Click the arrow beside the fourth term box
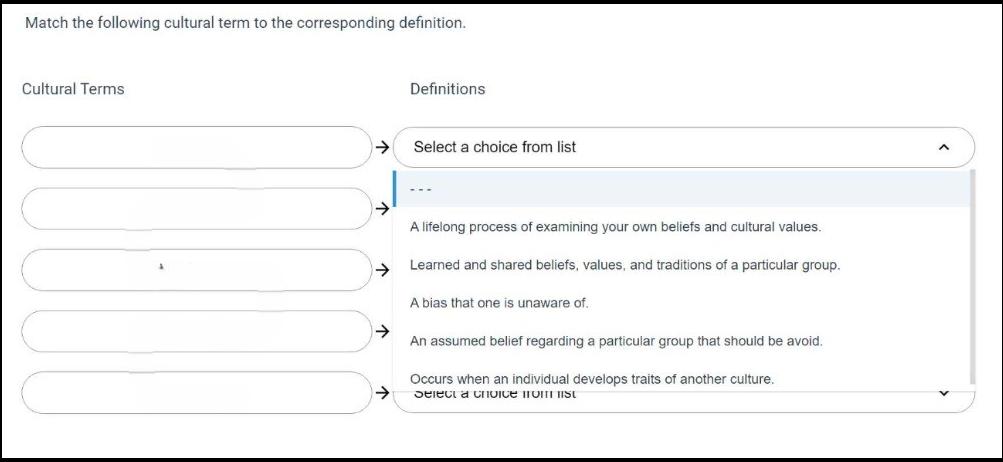This screenshot has width=1003, height=462. click(382, 331)
